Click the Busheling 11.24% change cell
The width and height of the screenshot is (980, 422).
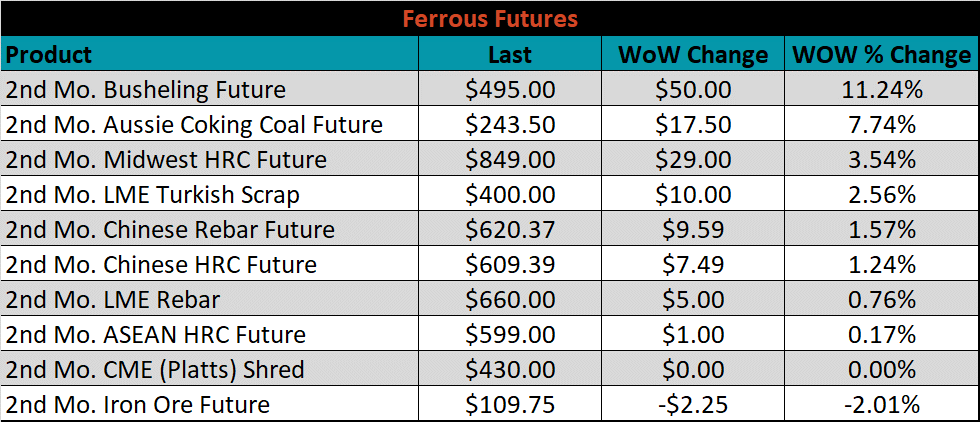882,89
